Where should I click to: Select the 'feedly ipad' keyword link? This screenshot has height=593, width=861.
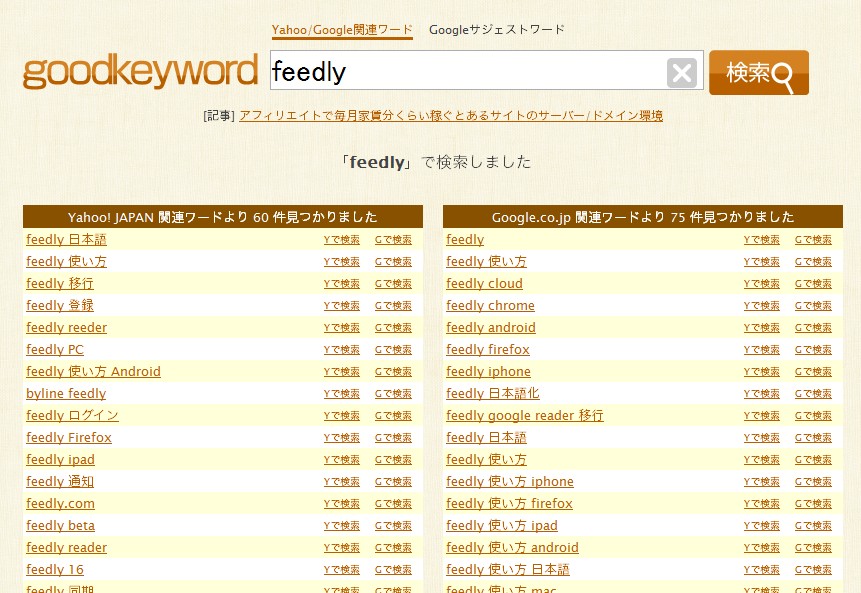pyautogui.click(x=60, y=459)
